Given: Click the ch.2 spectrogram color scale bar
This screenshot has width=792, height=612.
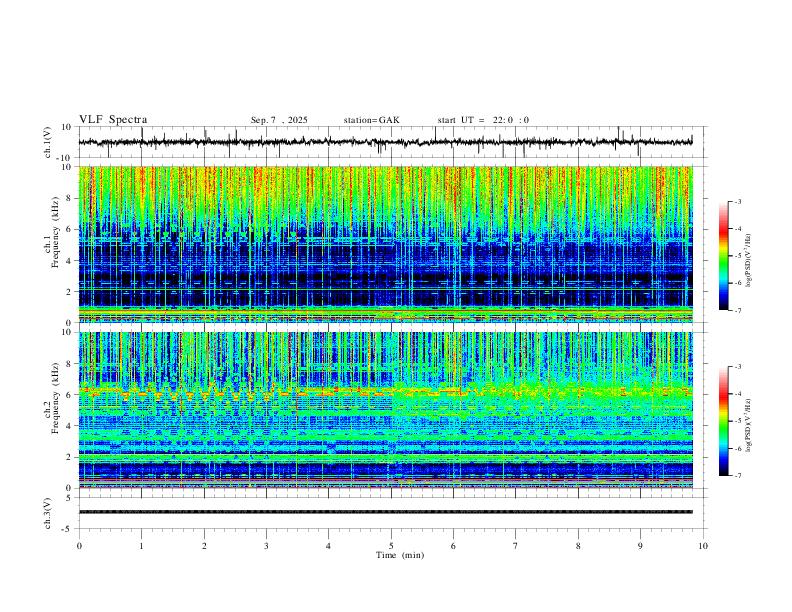Looking at the screenshot, I should coord(724,421).
